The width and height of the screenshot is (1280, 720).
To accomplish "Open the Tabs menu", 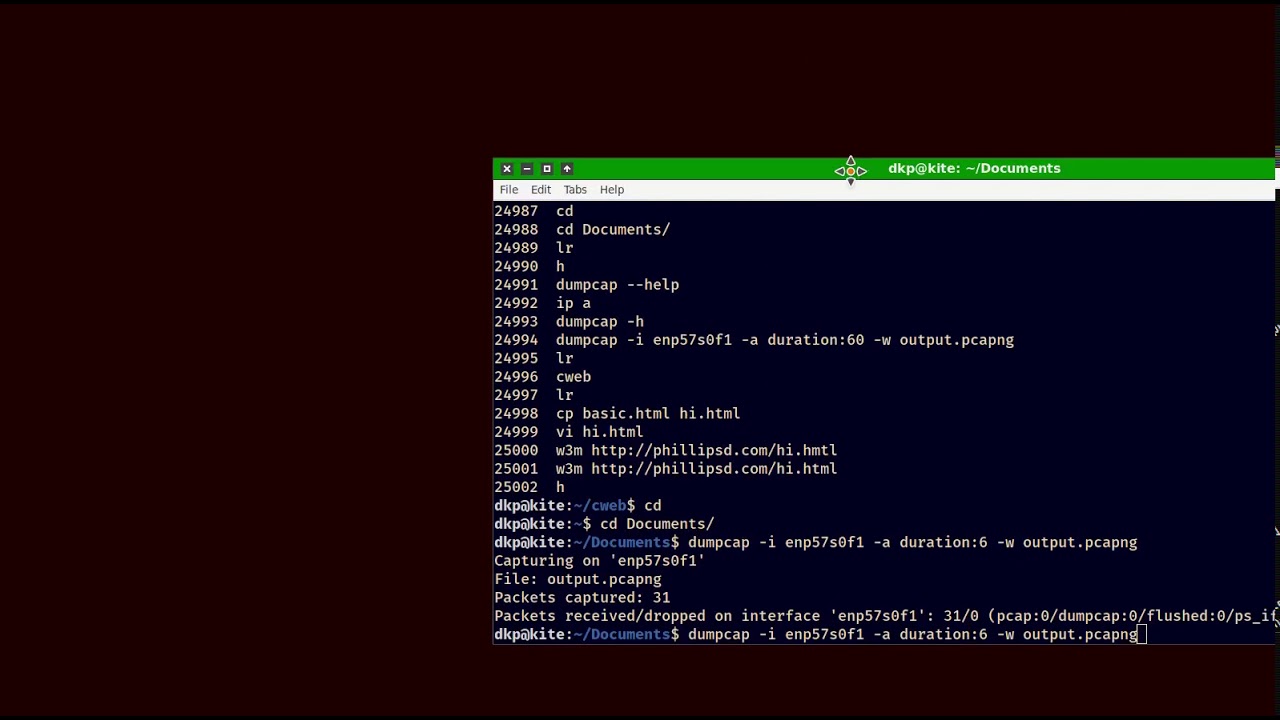I will coord(575,190).
